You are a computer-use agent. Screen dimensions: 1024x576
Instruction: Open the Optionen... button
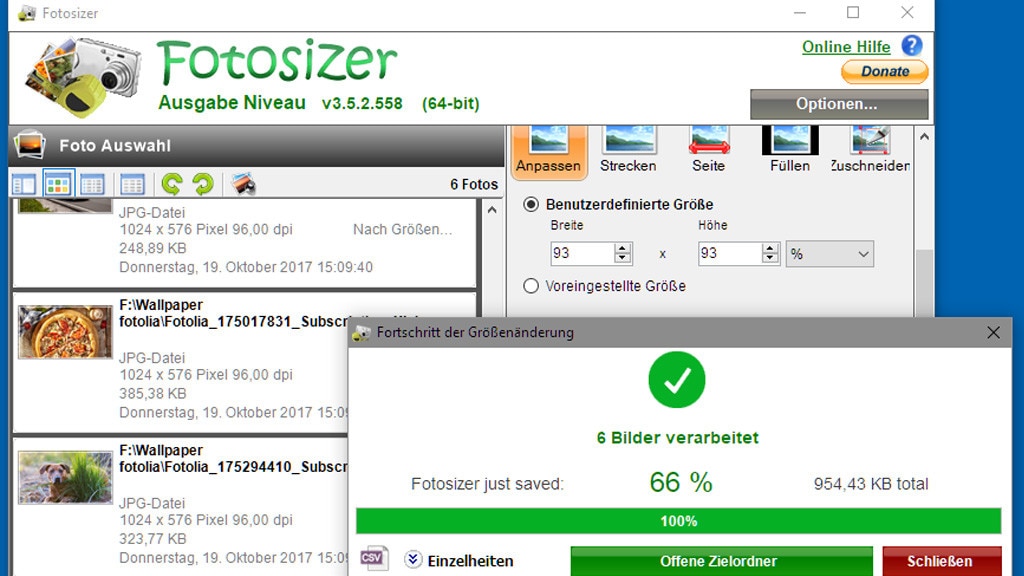[839, 104]
